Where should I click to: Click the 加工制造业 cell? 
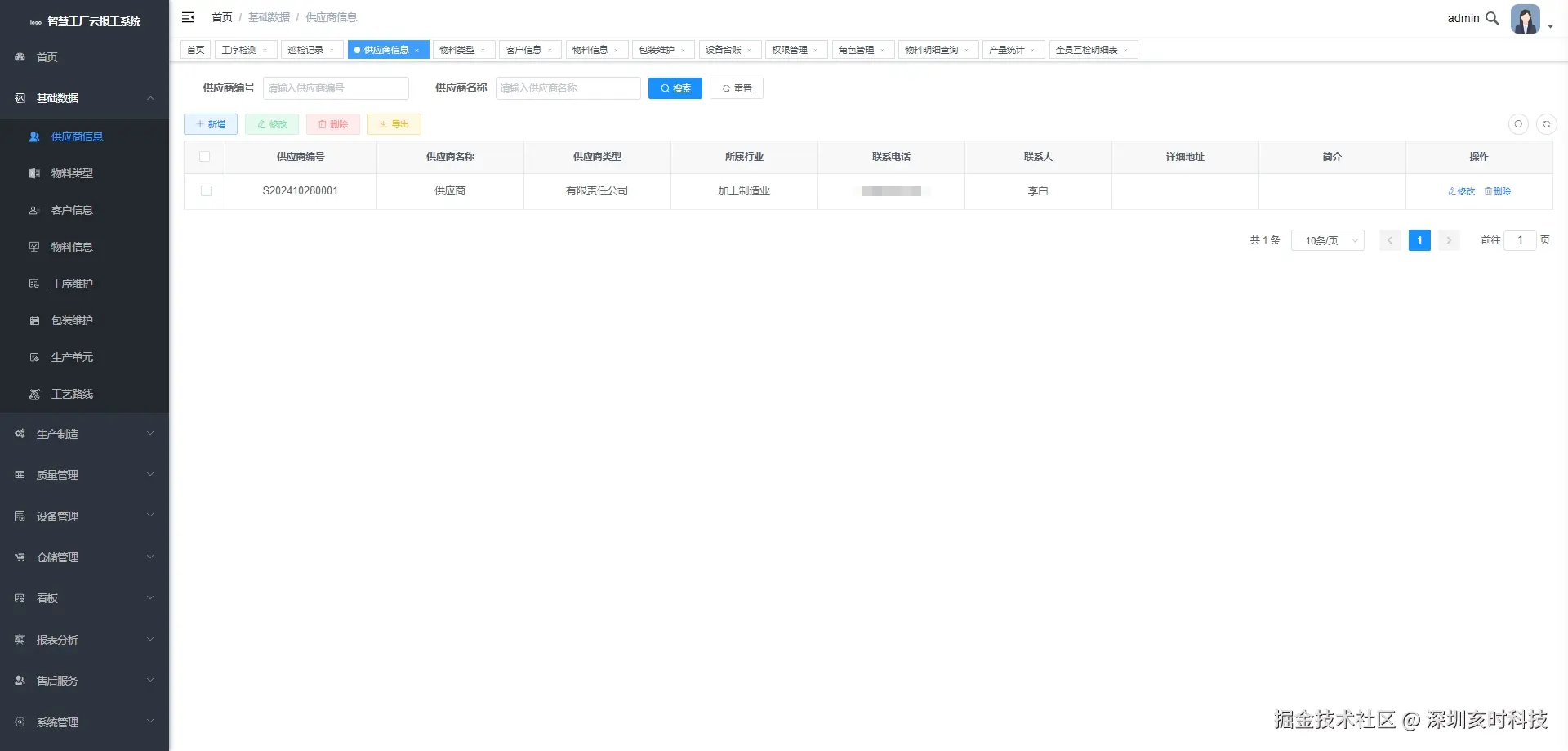744,191
